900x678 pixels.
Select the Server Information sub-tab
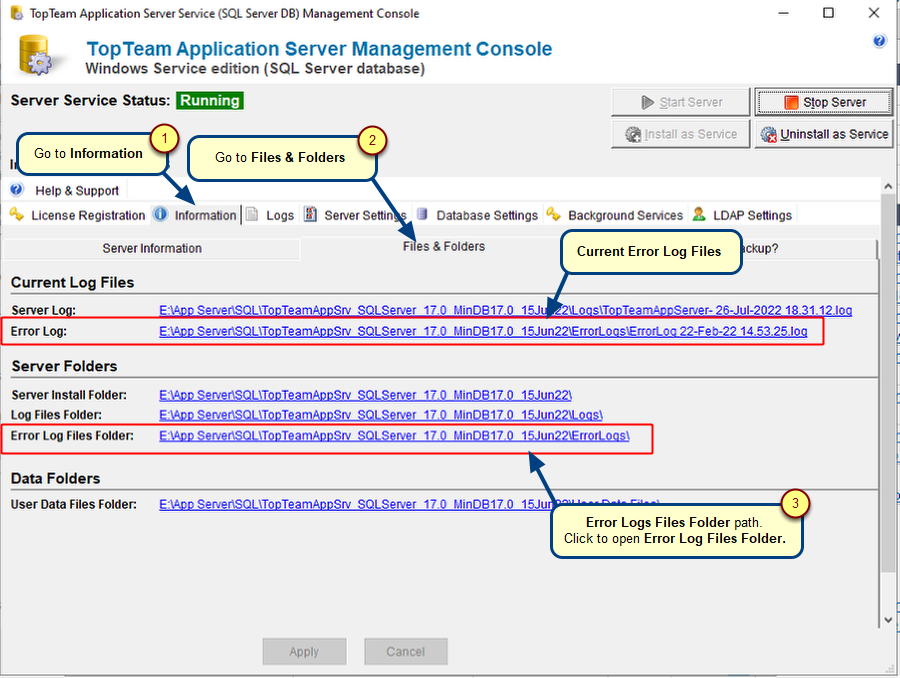152,249
